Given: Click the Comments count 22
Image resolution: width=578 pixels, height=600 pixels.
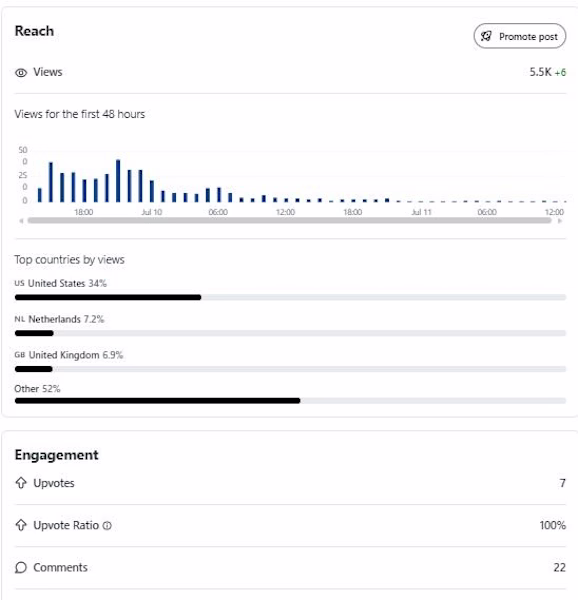Looking at the screenshot, I should point(560,567).
